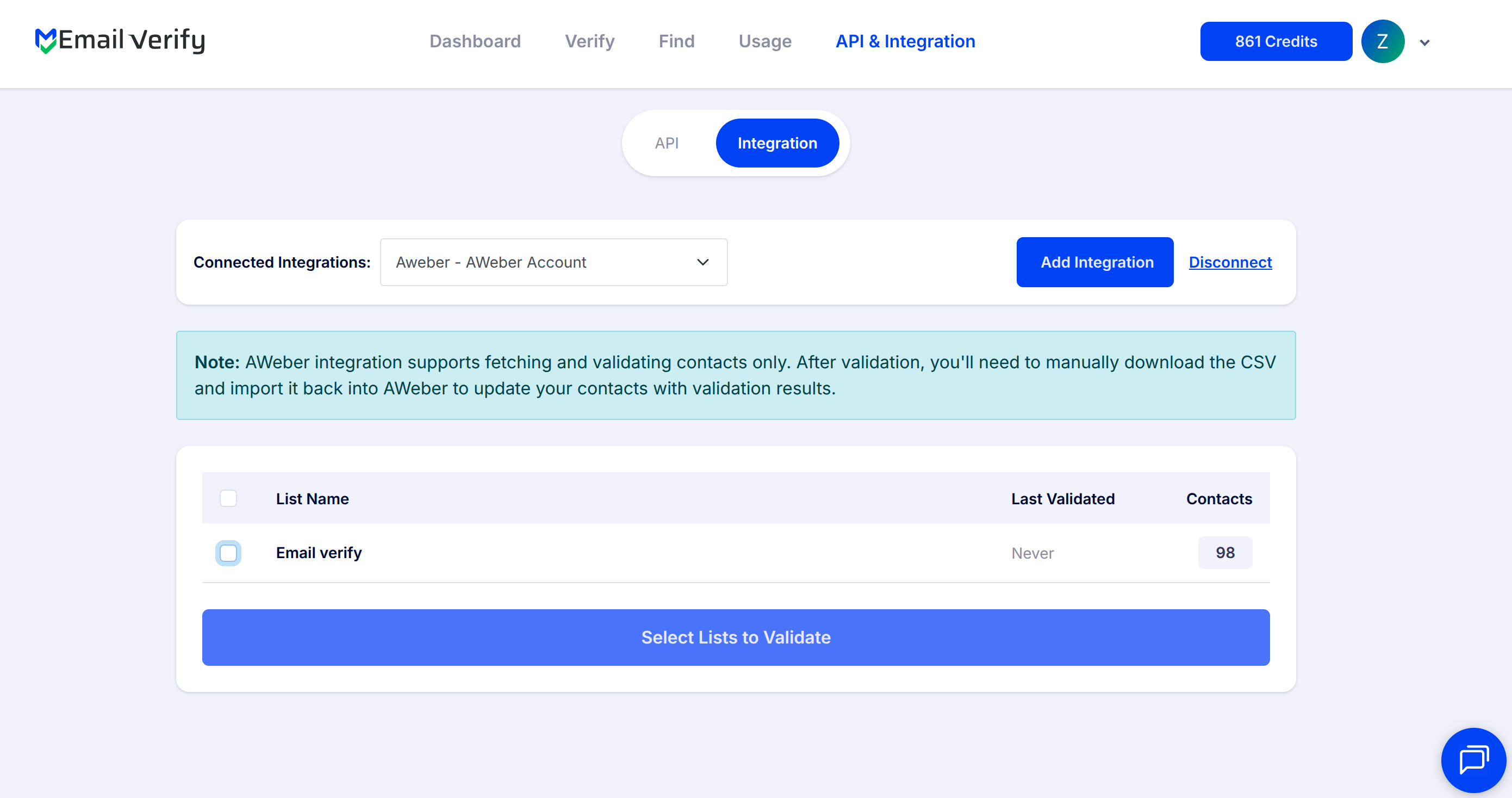This screenshot has height=798, width=1512.
Task: Select the Integration tab
Action: coord(777,143)
